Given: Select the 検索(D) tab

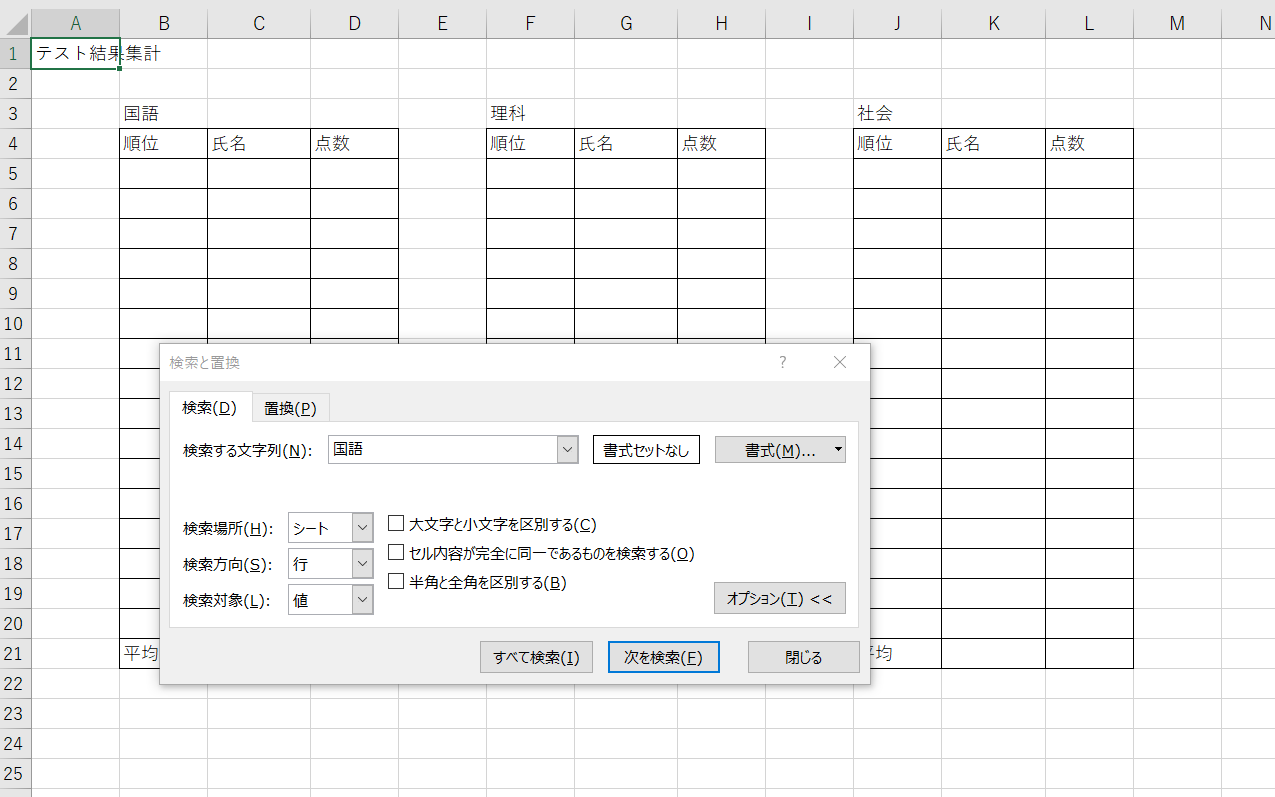Looking at the screenshot, I should pyautogui.click(x=209, y=407).
